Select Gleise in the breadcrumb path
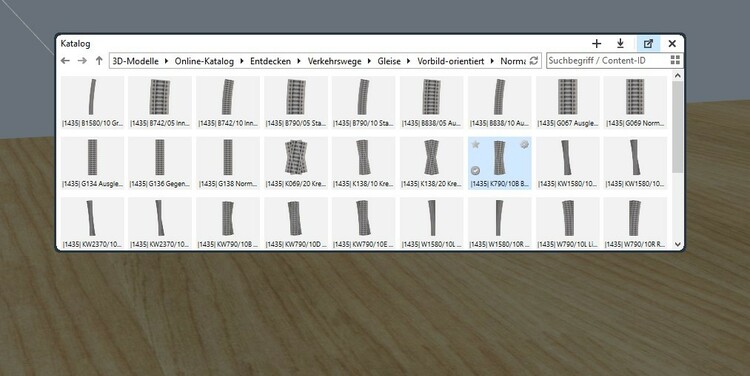Image resolution: width=750 pixels, height=376 pixels. (389, 61)
